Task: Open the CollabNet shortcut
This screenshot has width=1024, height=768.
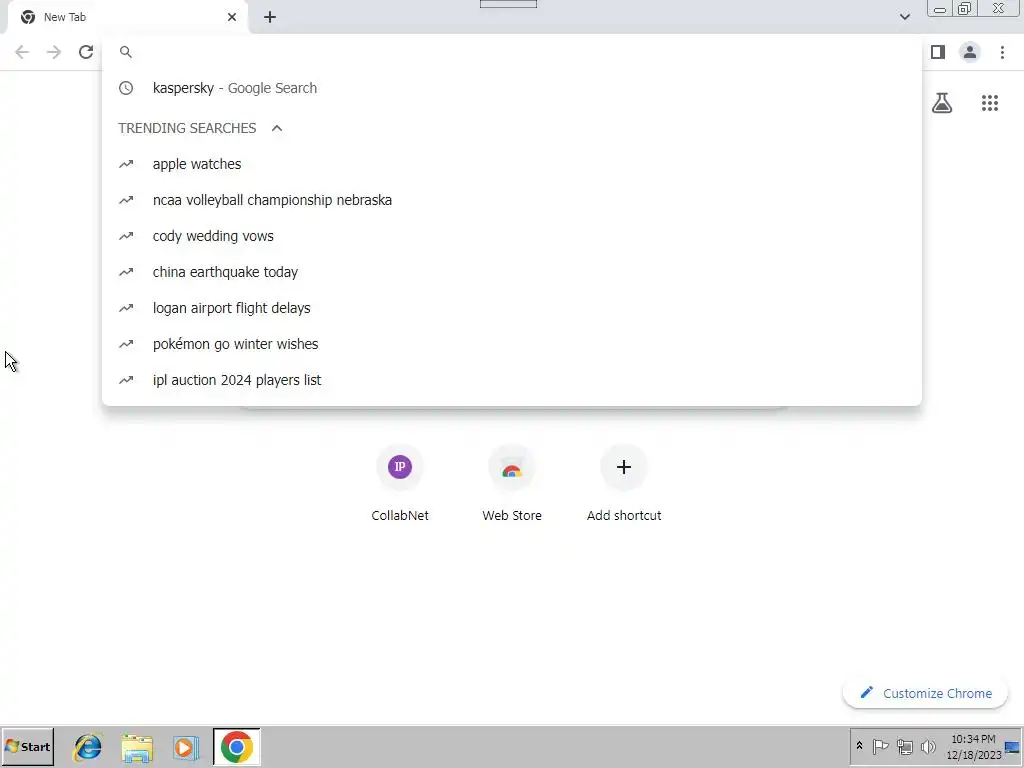Action: [x=400, y=483]
